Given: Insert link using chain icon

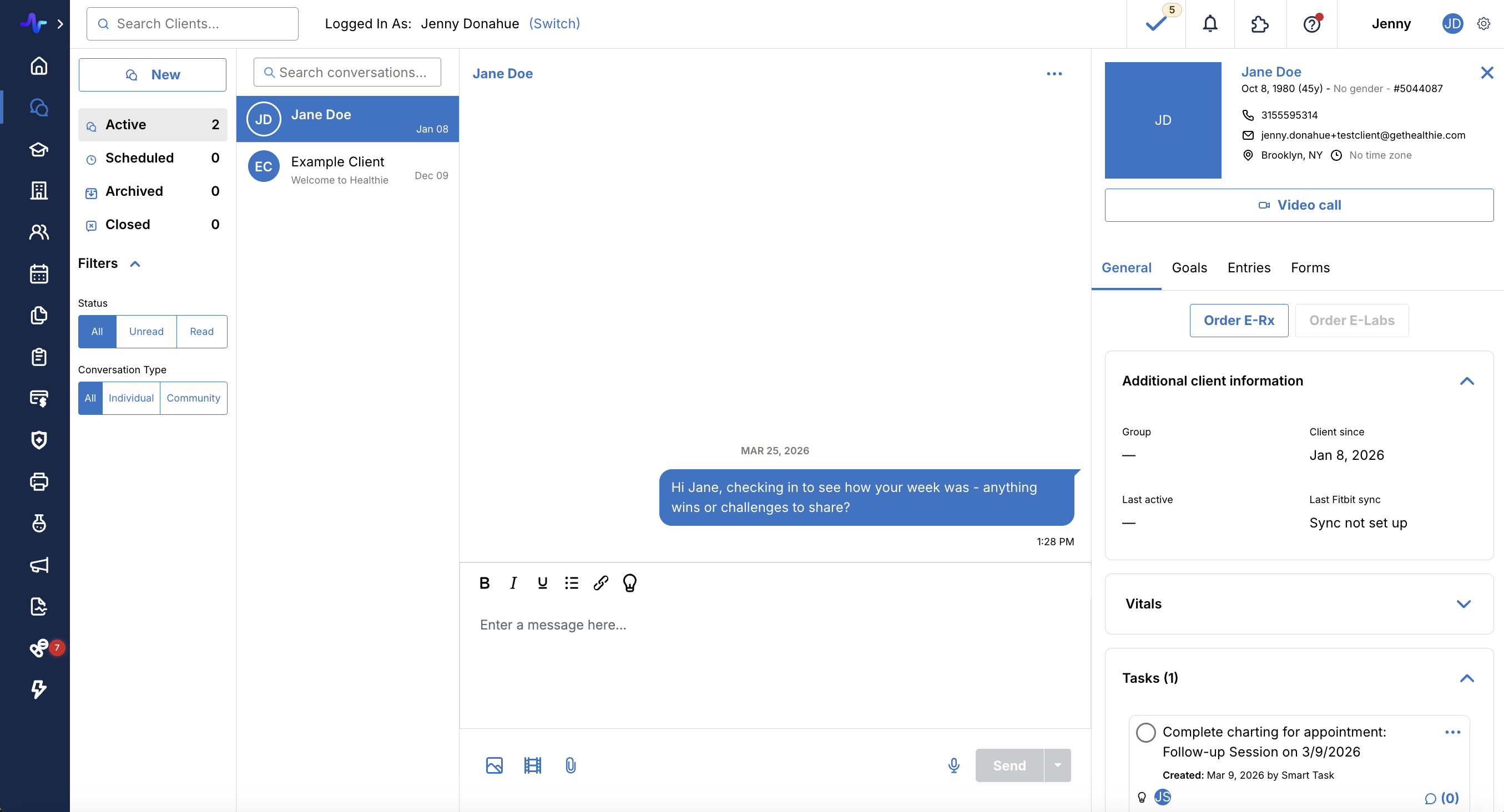Looking at the screenshot, I should pyautogui.click(x=601, y=583).
